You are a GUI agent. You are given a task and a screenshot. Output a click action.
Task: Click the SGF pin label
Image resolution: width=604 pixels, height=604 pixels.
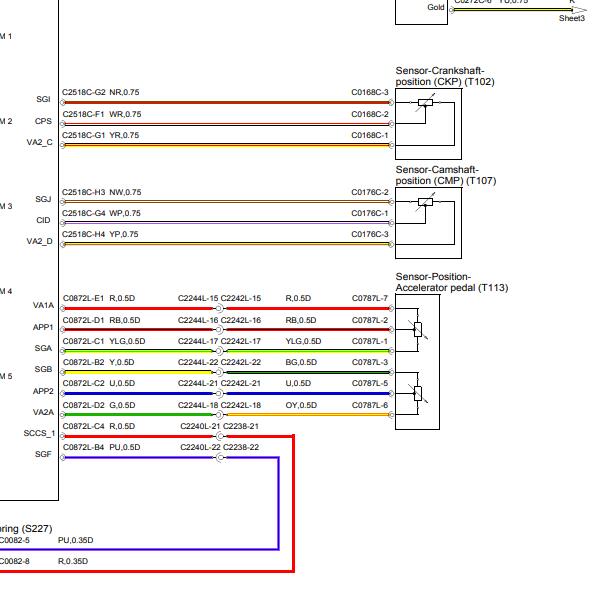tap(43, 455)
